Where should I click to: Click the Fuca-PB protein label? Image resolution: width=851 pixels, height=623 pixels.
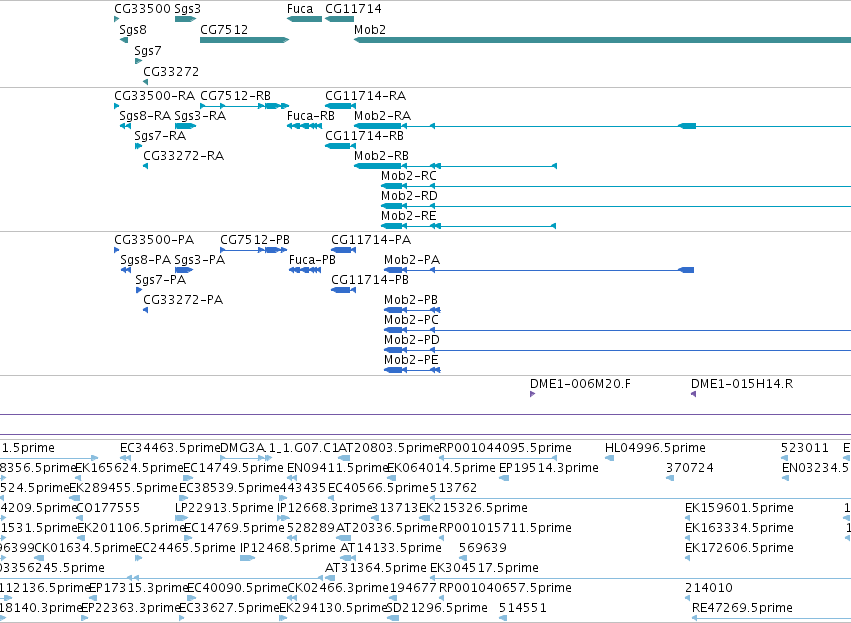(313, 259)
